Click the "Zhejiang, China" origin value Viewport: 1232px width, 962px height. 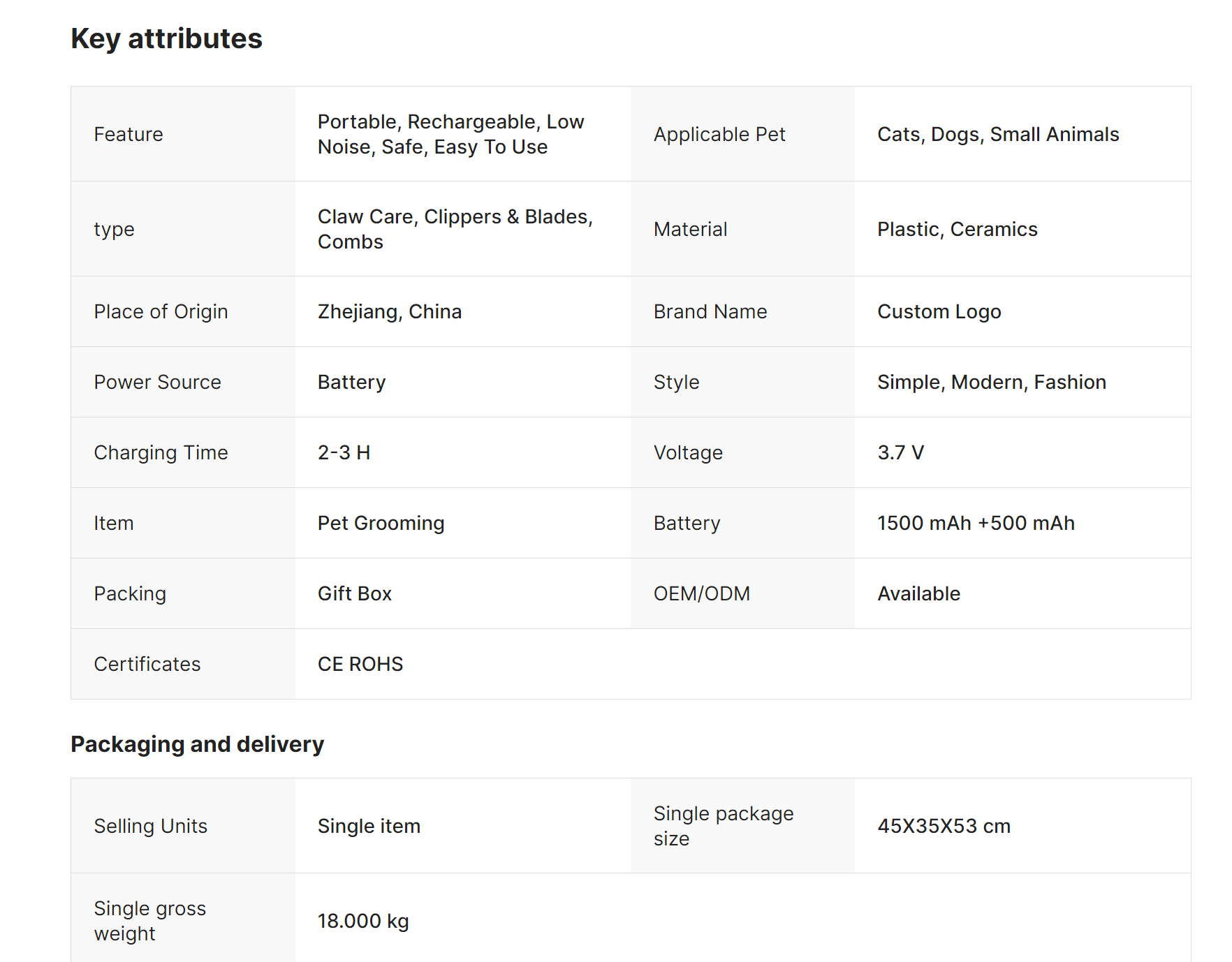click(389, 311)
